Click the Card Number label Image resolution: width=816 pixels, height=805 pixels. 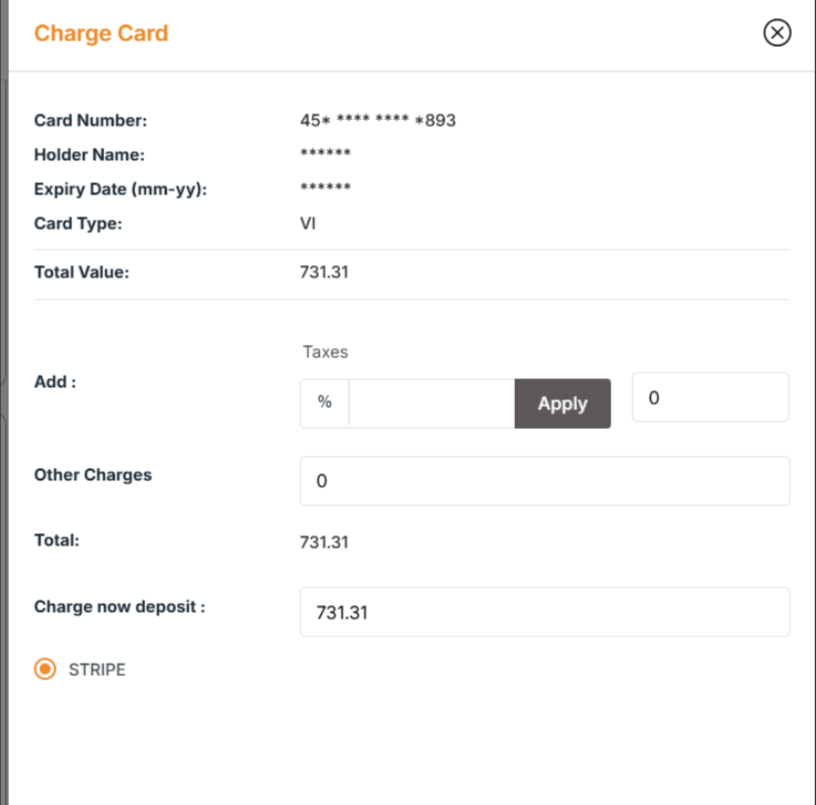click(x=90, y=121)
